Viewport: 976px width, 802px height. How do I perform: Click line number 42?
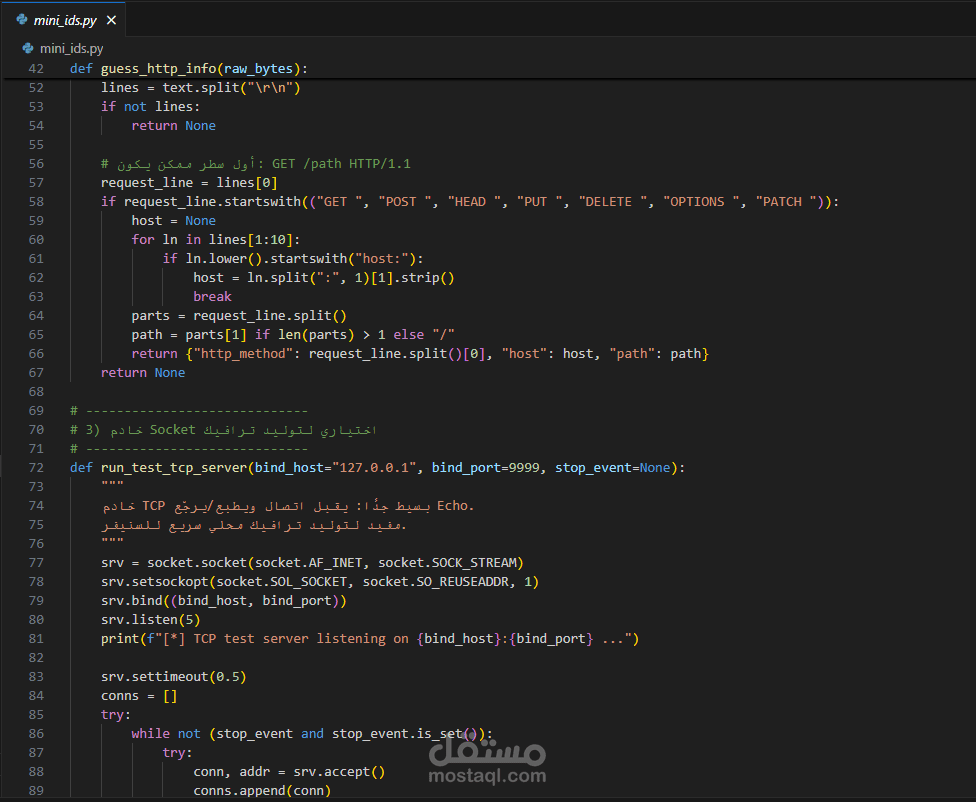pyautogui.click(x=36, y=68)
